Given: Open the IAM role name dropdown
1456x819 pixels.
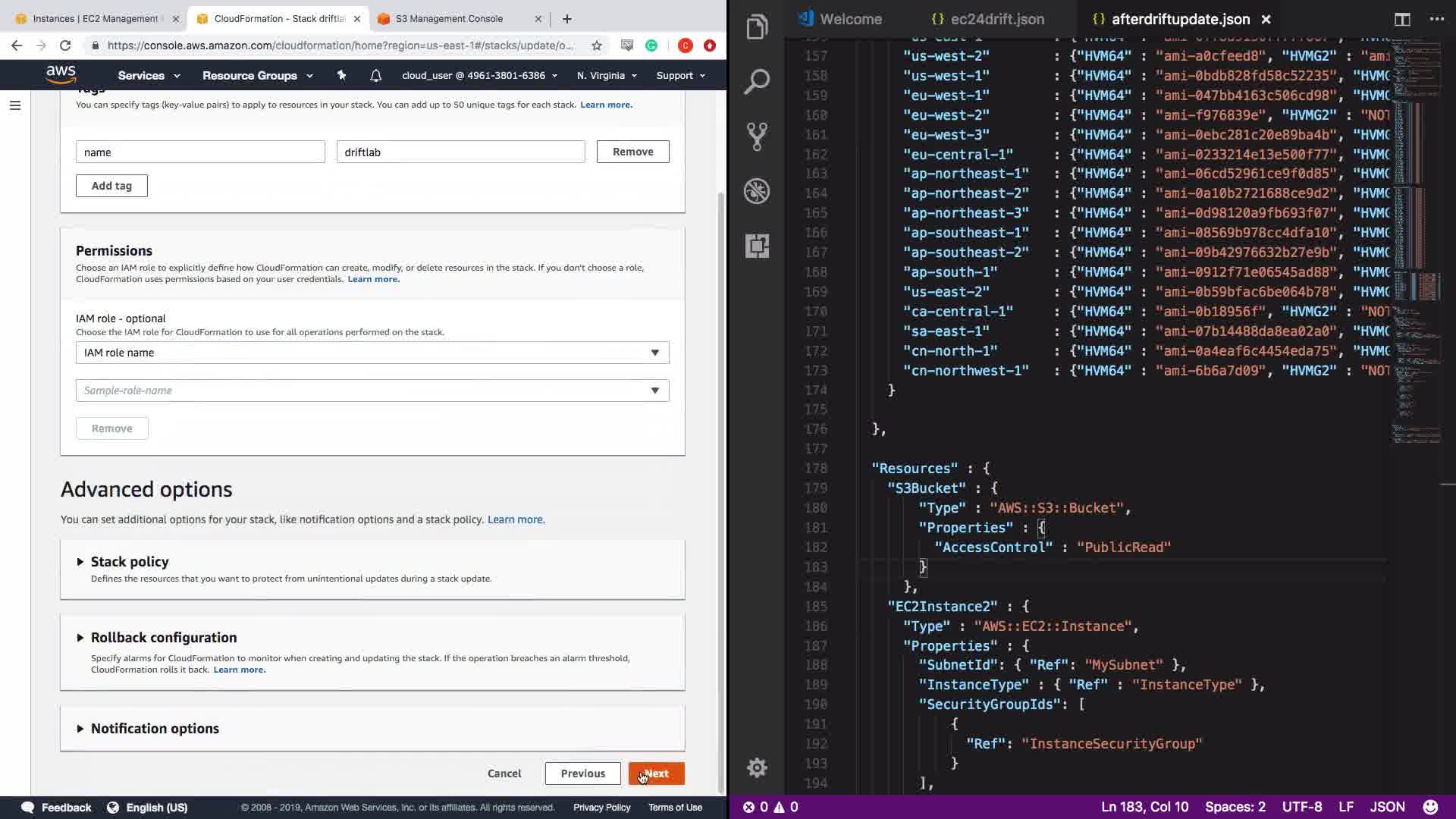Looking at the screenshot, I should tap(372, 353).
